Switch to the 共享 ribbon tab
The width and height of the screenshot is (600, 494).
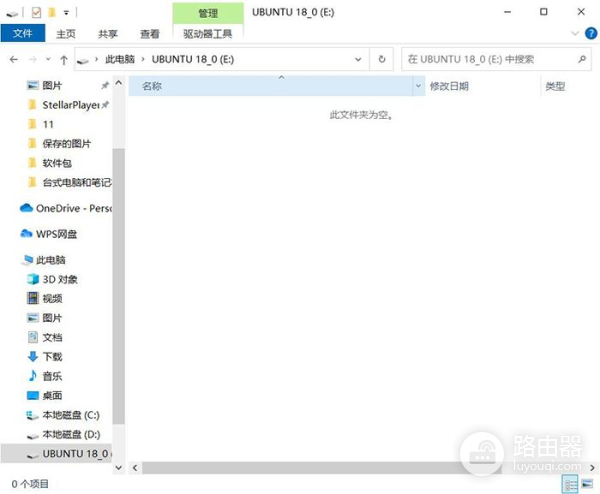pyautogui.click(x=108, y=34)
